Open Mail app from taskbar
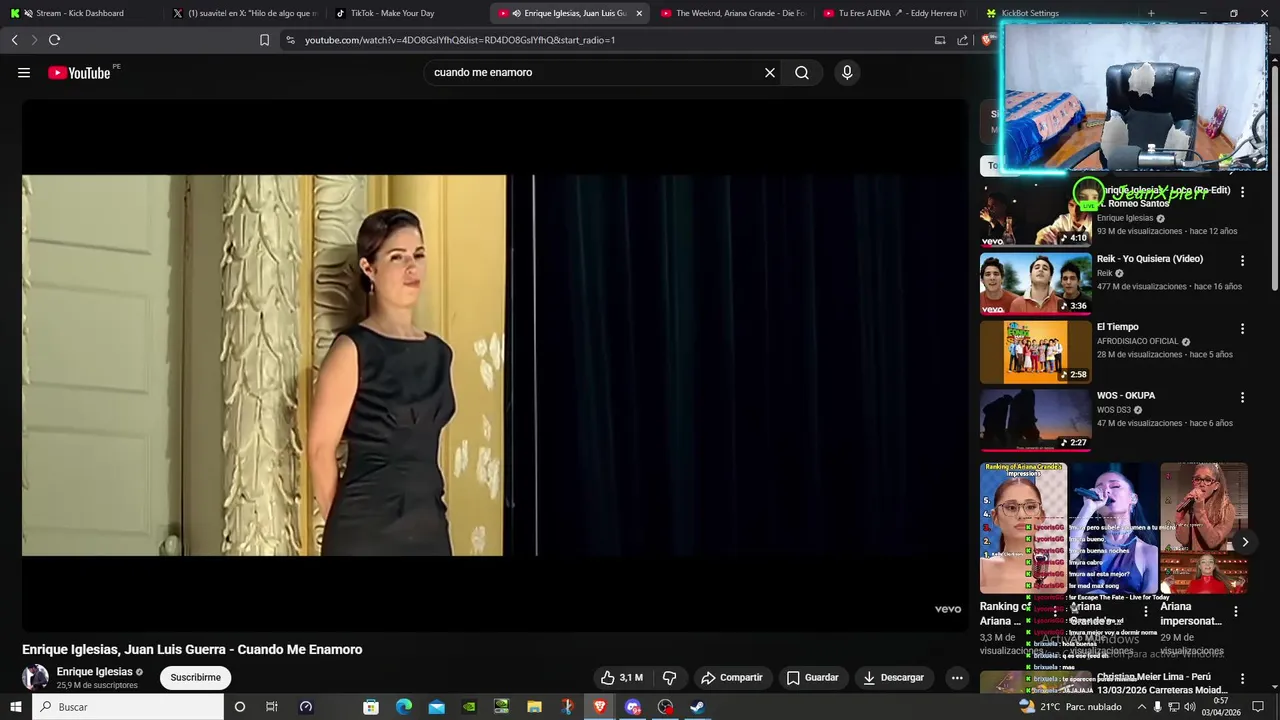1280x720 pixels. (x=437, y=707)
